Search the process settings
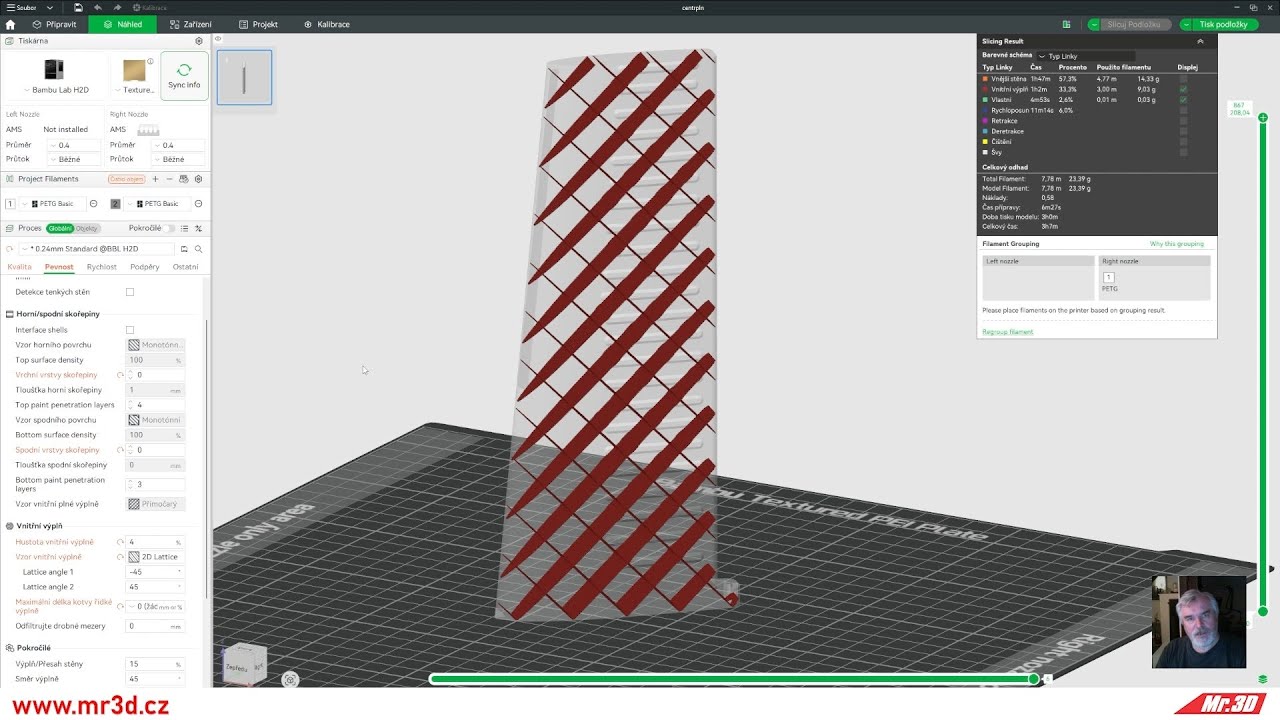This screenshot has width=1280, height=720. [x=198, y=249]
